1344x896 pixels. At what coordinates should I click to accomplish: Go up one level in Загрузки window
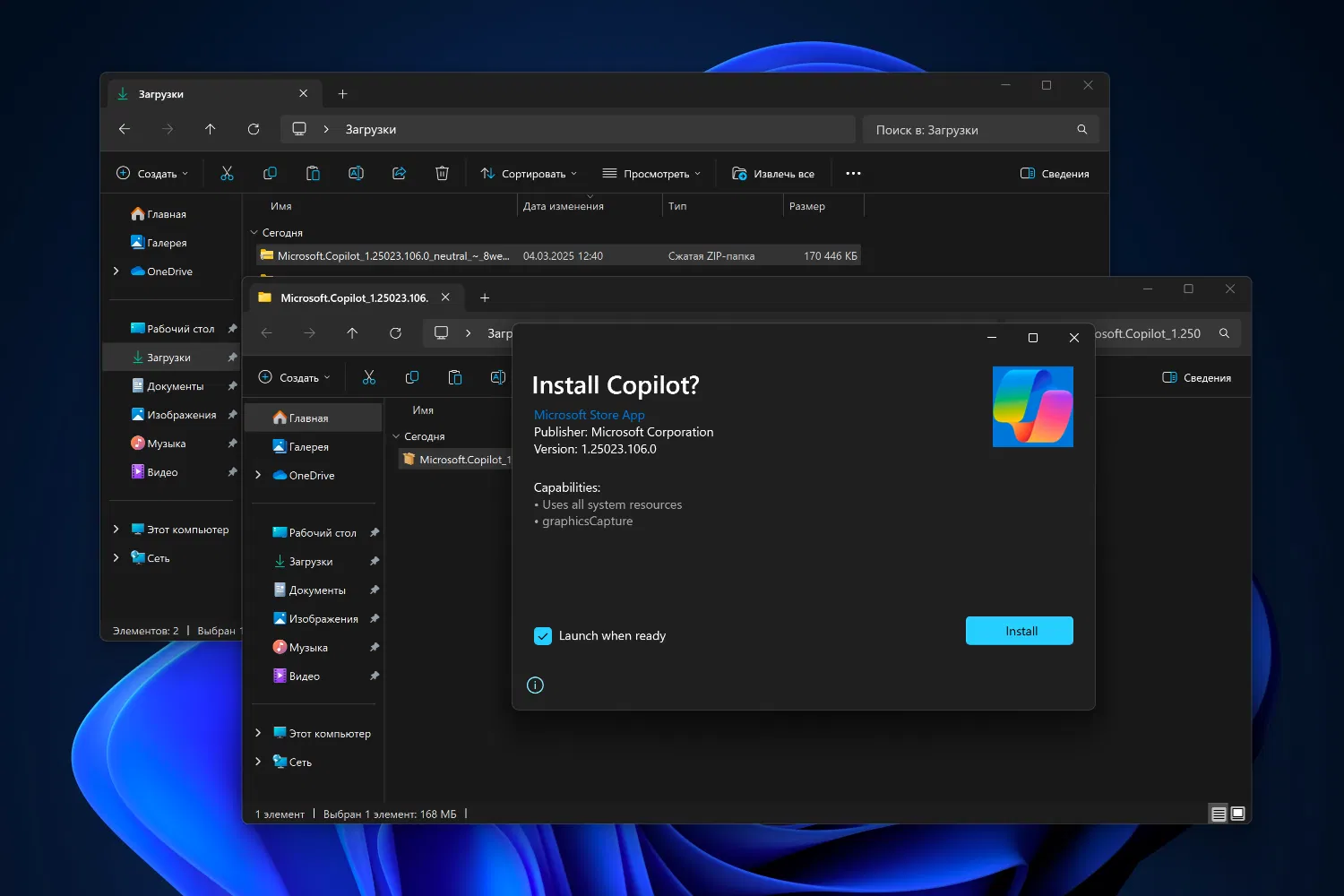coord(211,129)
